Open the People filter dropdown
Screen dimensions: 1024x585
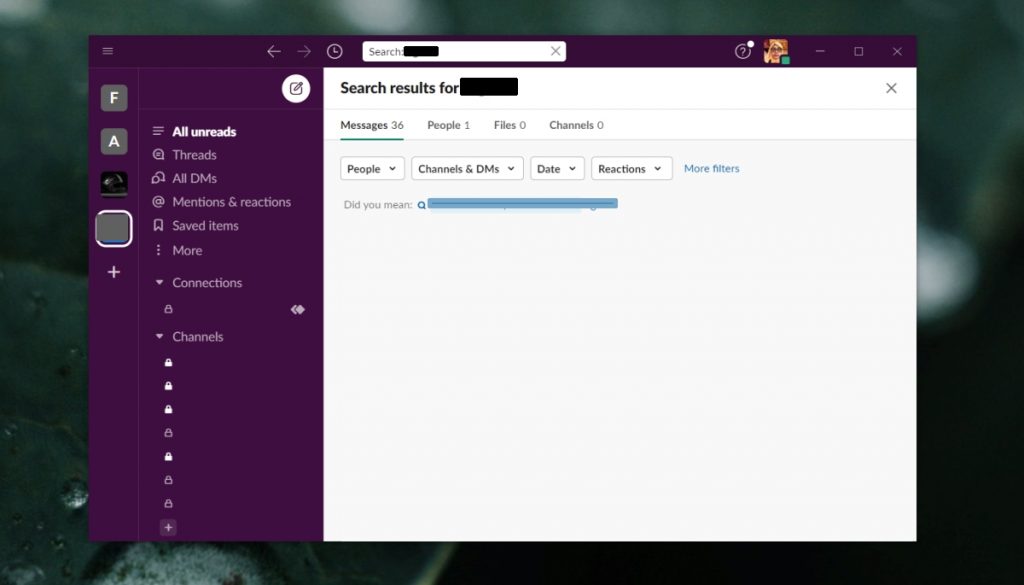371,168
